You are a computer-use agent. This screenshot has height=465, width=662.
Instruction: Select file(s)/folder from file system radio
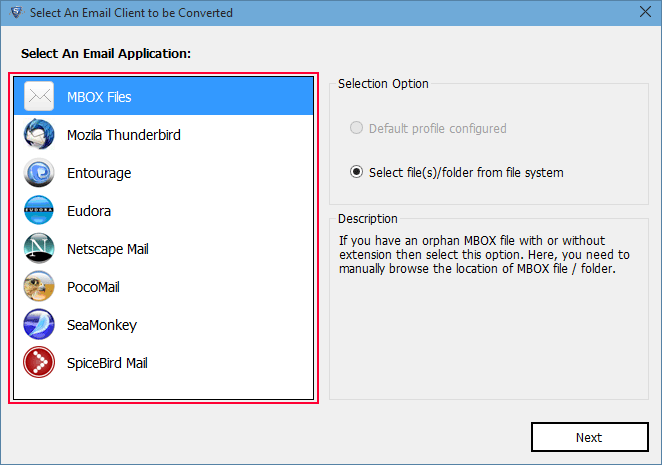click(x=356, y=172)
